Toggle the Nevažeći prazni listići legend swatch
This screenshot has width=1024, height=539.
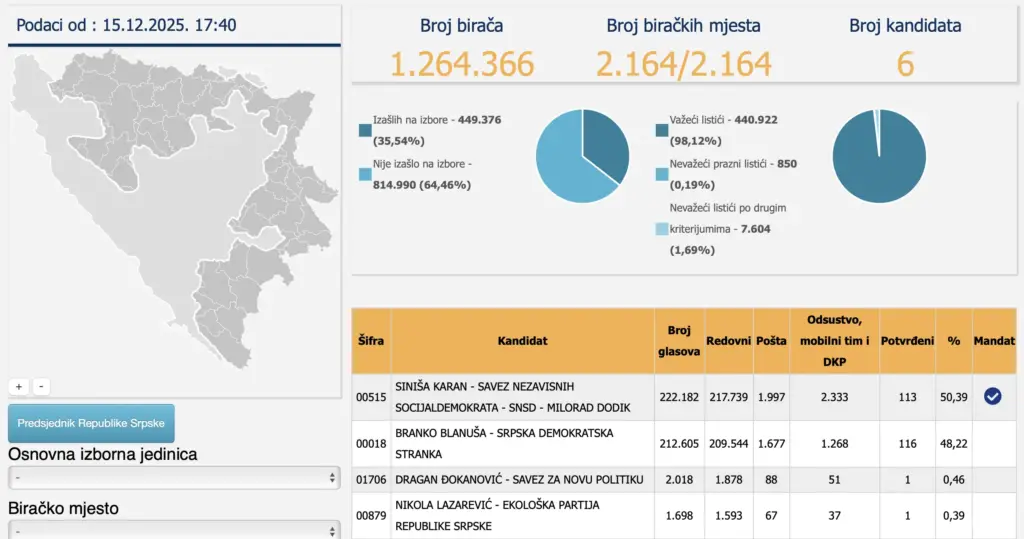pyautogui.click(x=662, y=174)
